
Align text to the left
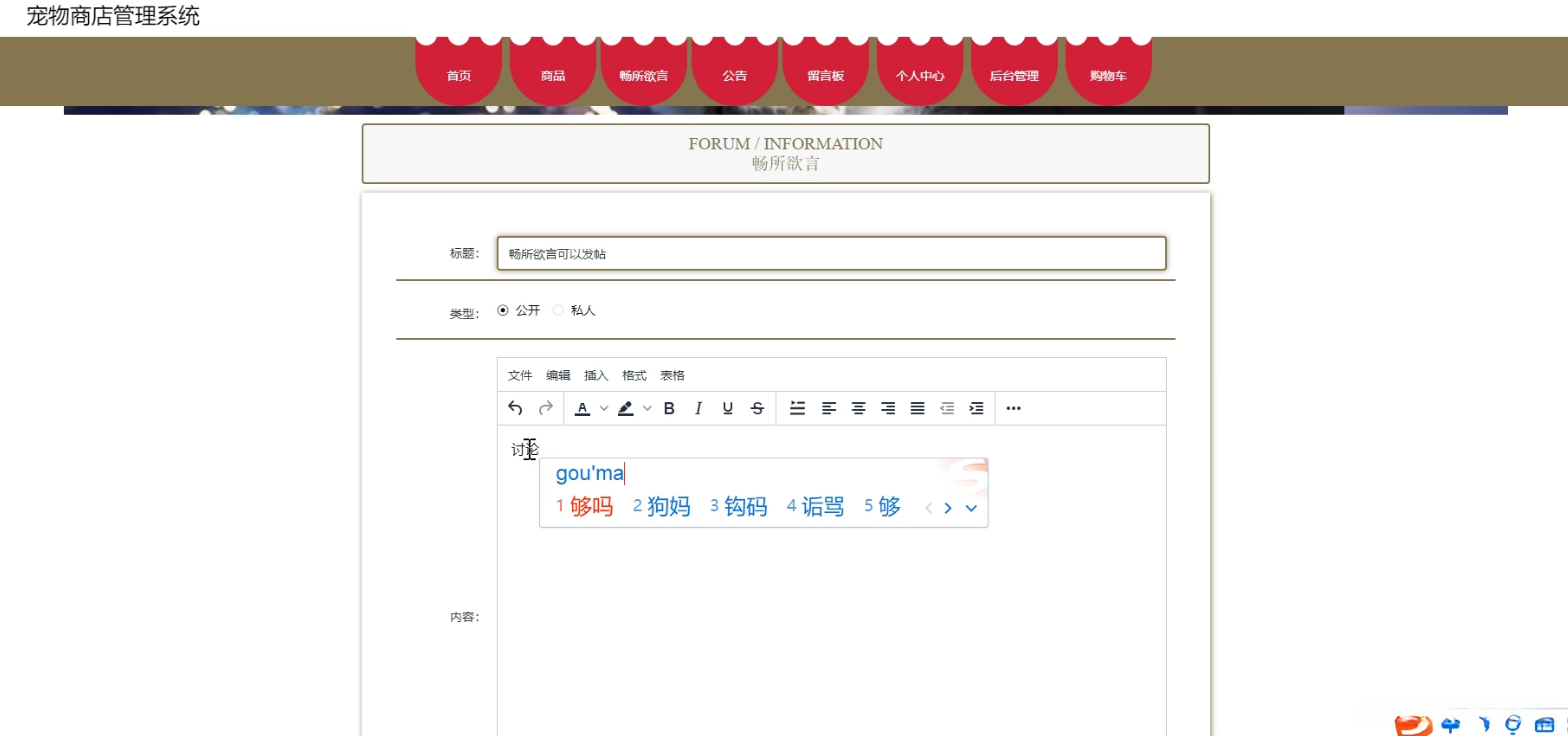[829, 408]
